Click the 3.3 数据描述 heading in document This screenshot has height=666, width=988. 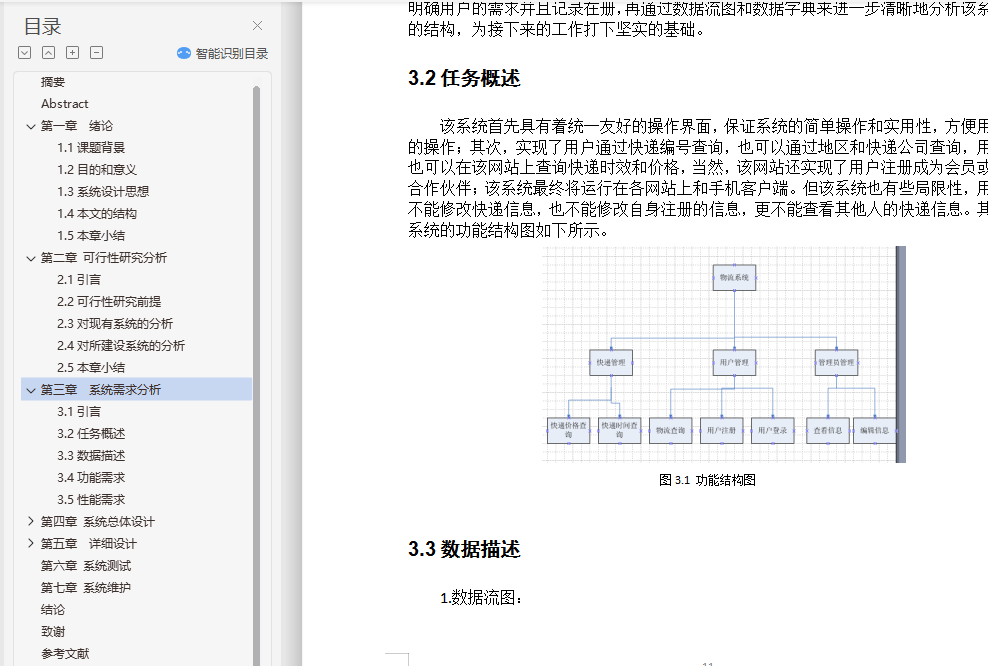464,549
